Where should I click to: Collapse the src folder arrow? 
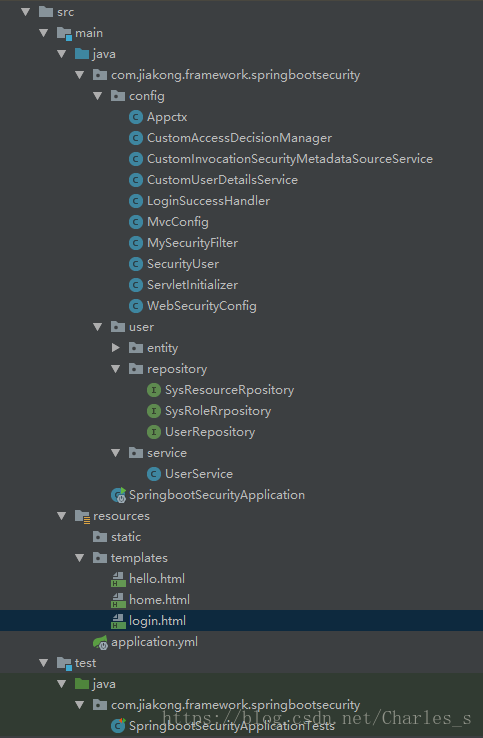click(25, 12)
